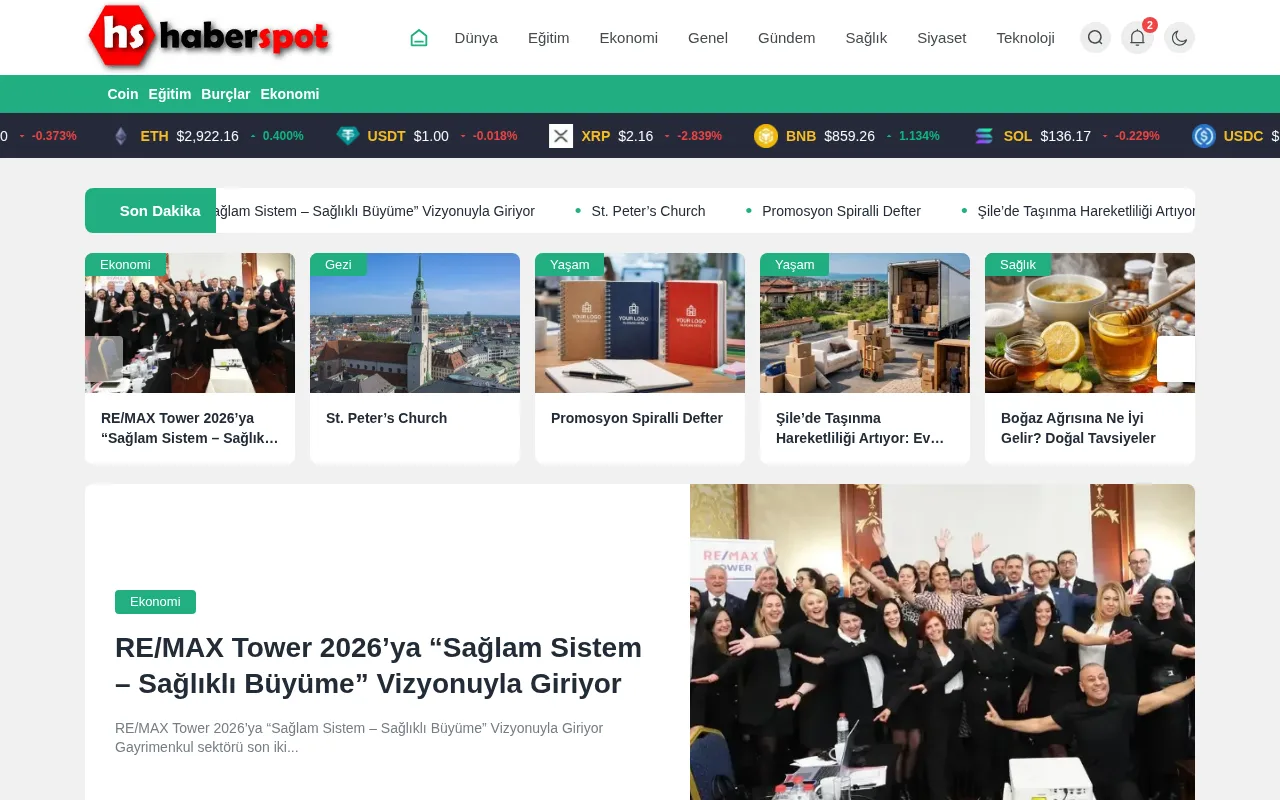Click the XRP icon in the ticker
Image resolution: width=1280 pixels, height=800 pixels.
point(561,136)
